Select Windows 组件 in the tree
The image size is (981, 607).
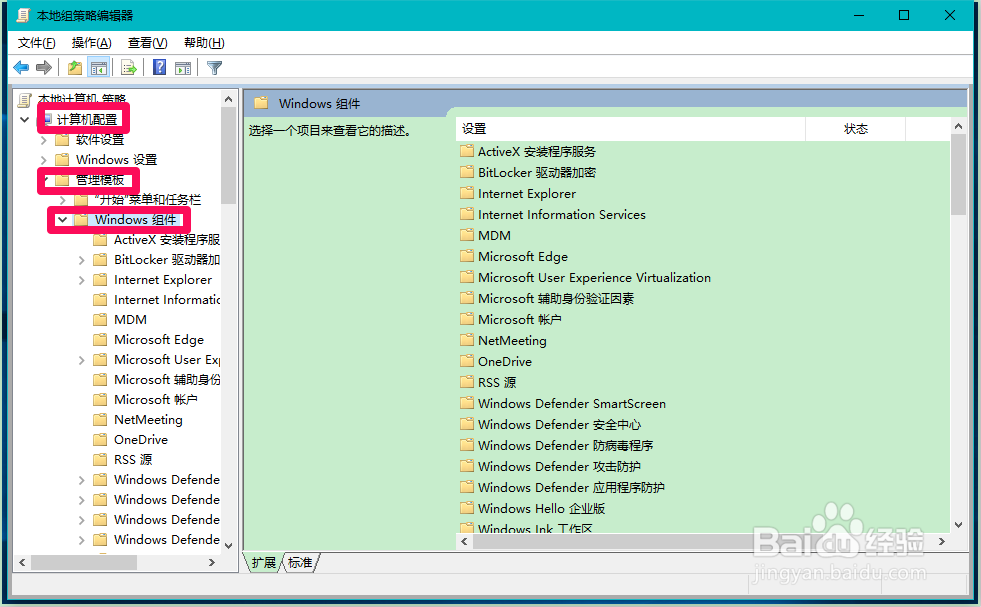pos(136,220)
